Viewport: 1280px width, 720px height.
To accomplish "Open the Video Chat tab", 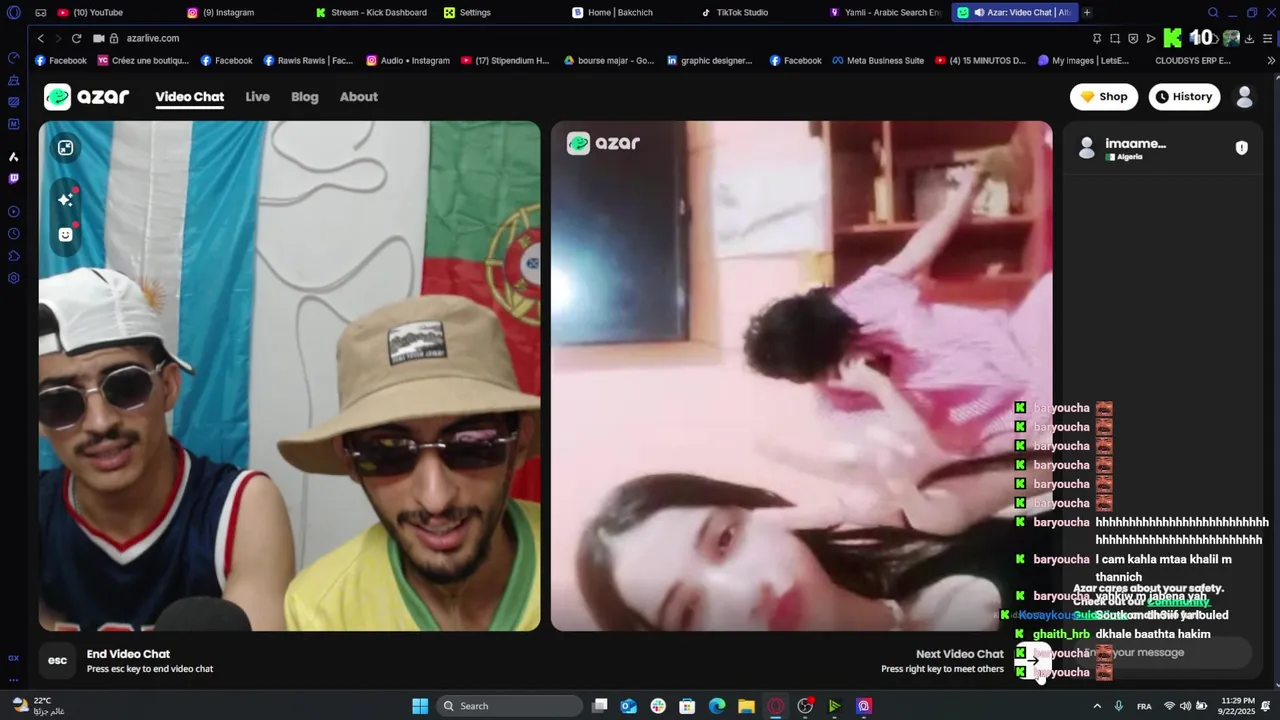I will point(189,97).
